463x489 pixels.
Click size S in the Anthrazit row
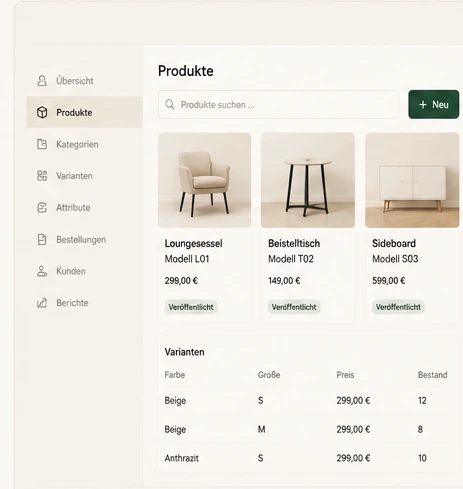click(x=260, y=458)
